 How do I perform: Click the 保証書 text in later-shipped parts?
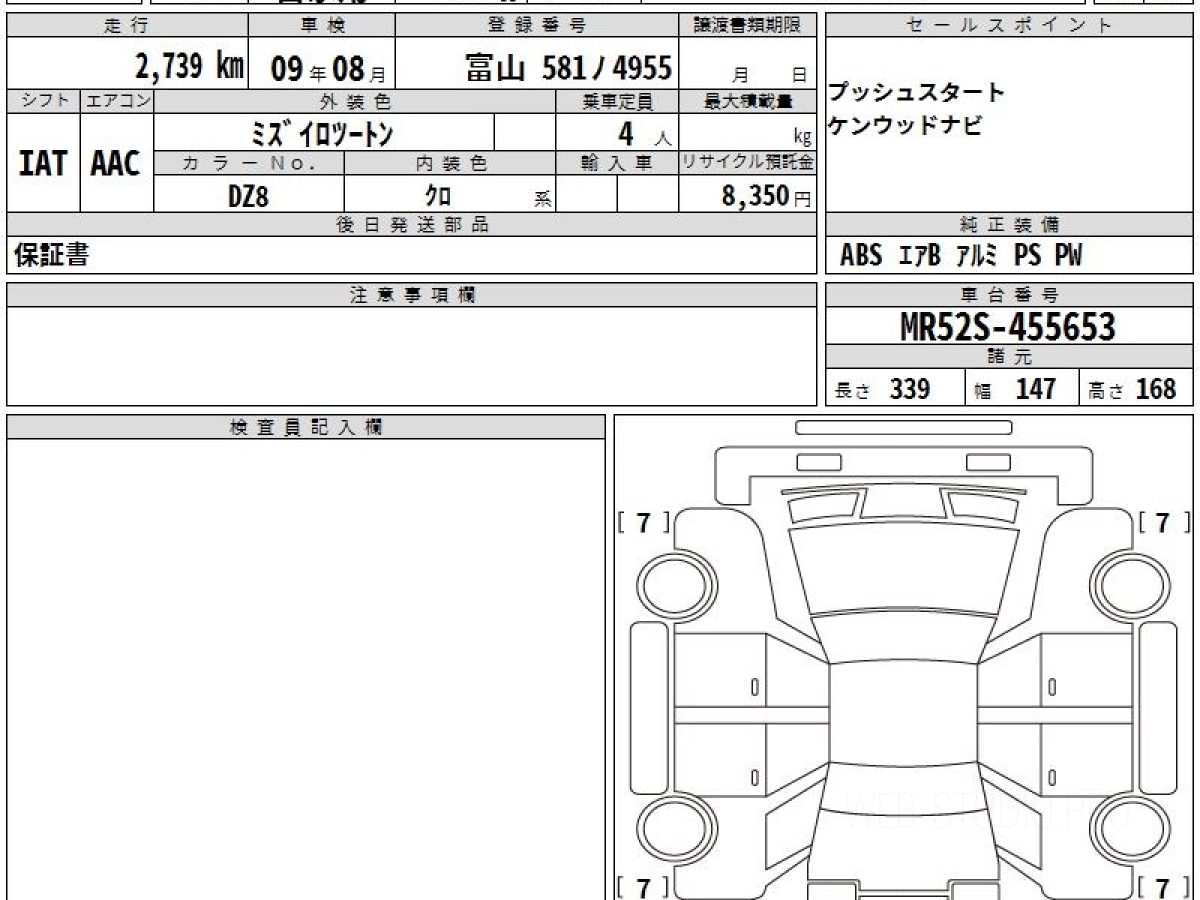coord(51,256)
